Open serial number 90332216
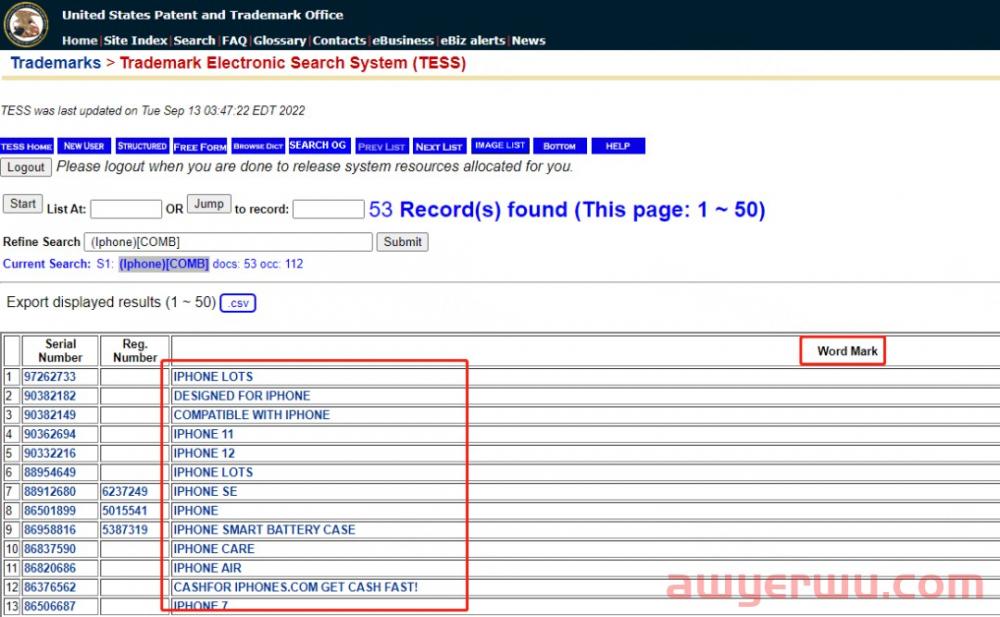 pyautogui.click(x=50, y=453)
